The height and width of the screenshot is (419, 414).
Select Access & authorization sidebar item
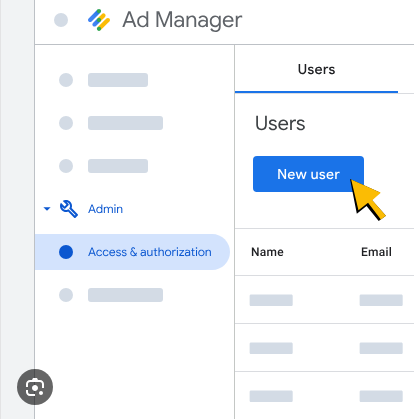coord(132,252)
